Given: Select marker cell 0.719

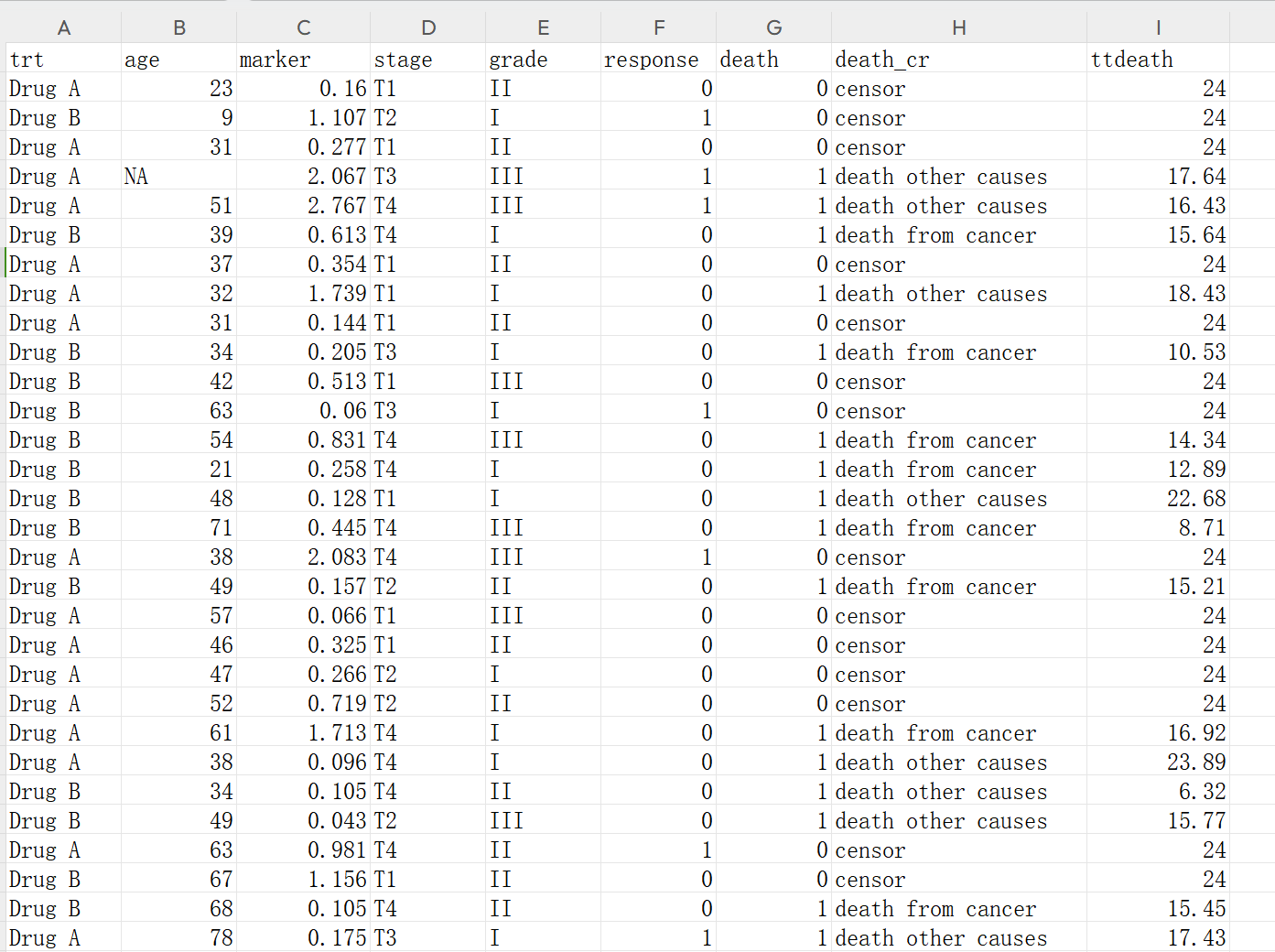Looking at the screenshot, I should [303, 703].
